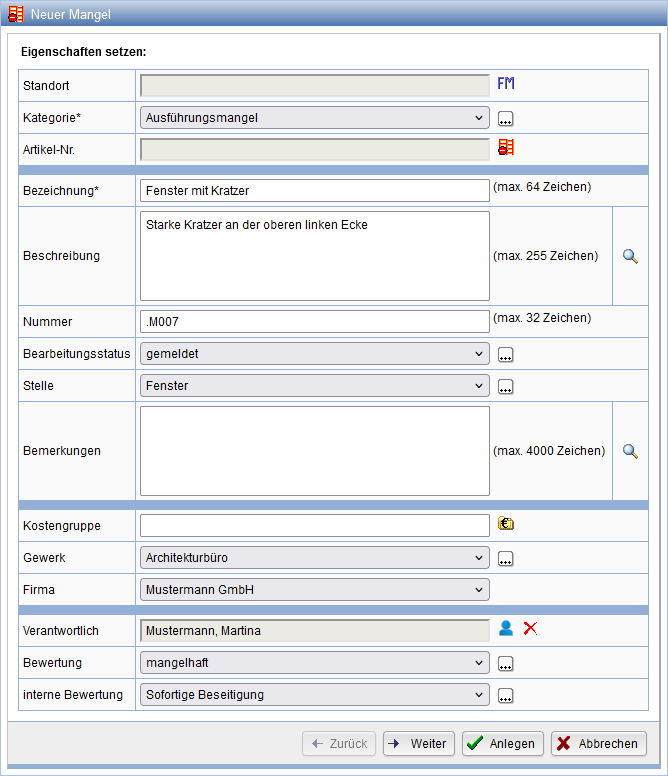The image size is (668, 776).
Task: Click magnifier icon next to Beschreibung
Action: click(630, 256)
